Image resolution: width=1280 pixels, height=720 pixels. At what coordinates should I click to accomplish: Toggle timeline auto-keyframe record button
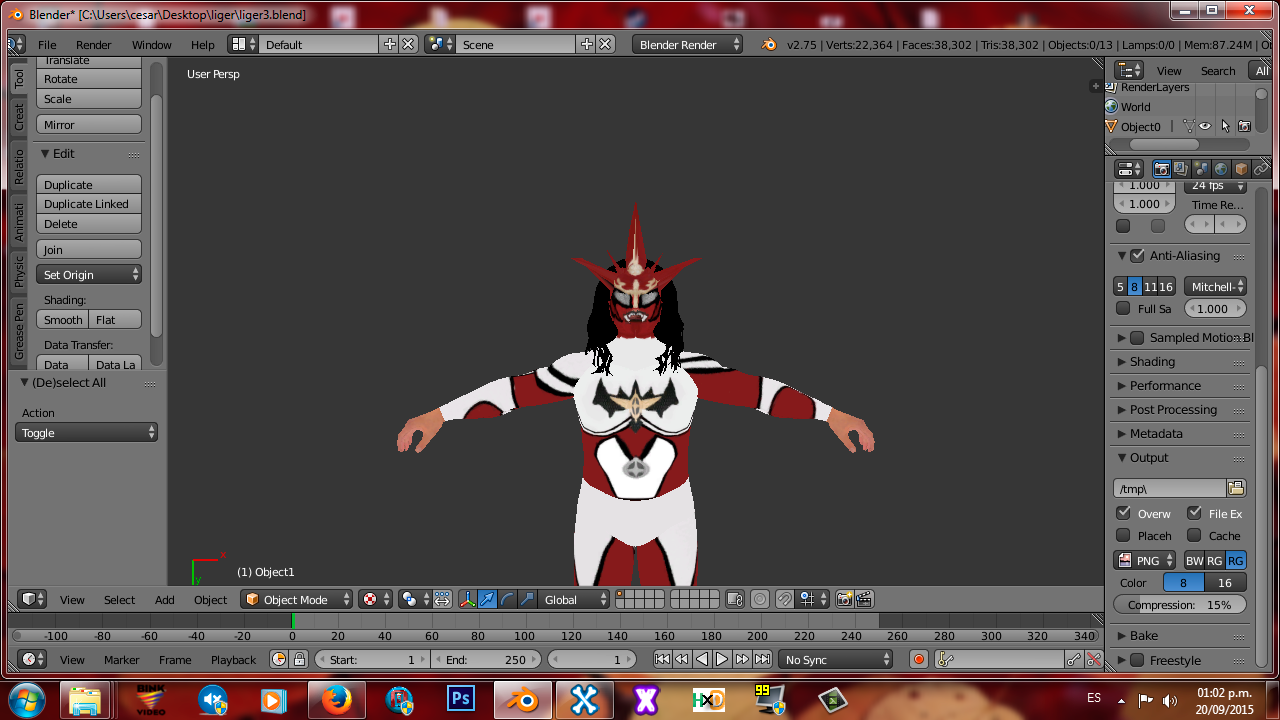click(x=919, y=659)
